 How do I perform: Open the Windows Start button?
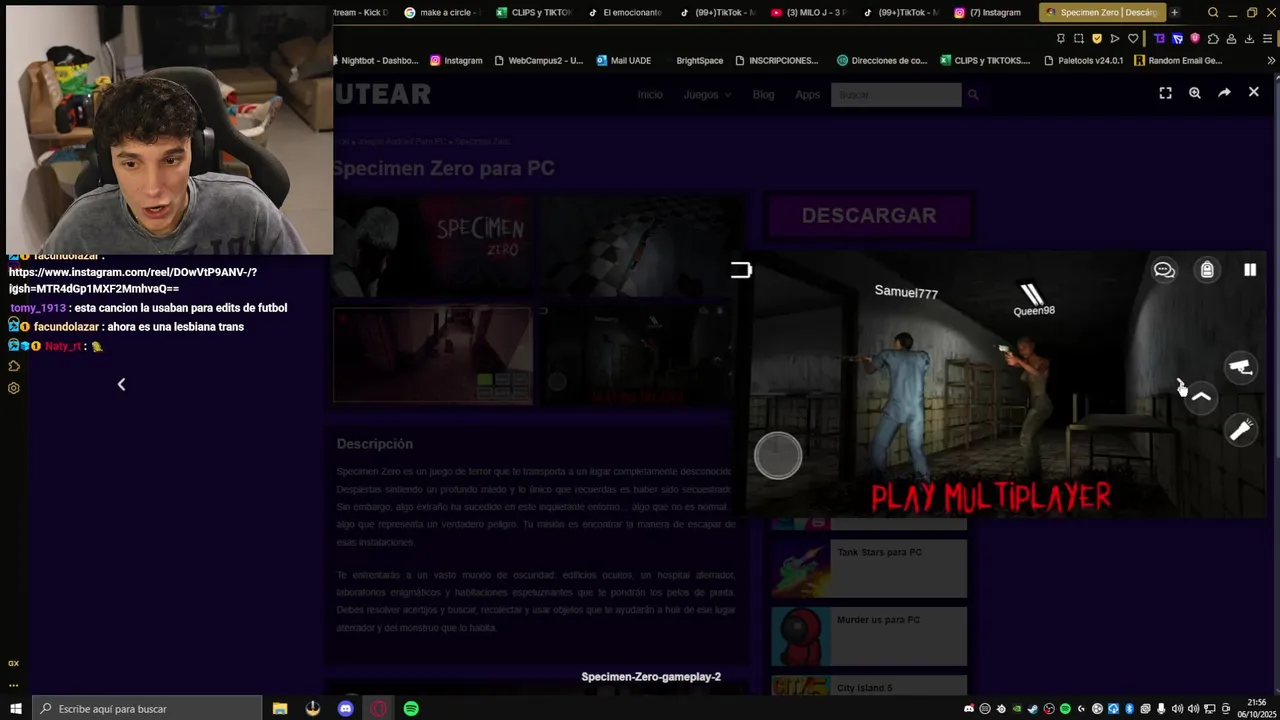15,708
